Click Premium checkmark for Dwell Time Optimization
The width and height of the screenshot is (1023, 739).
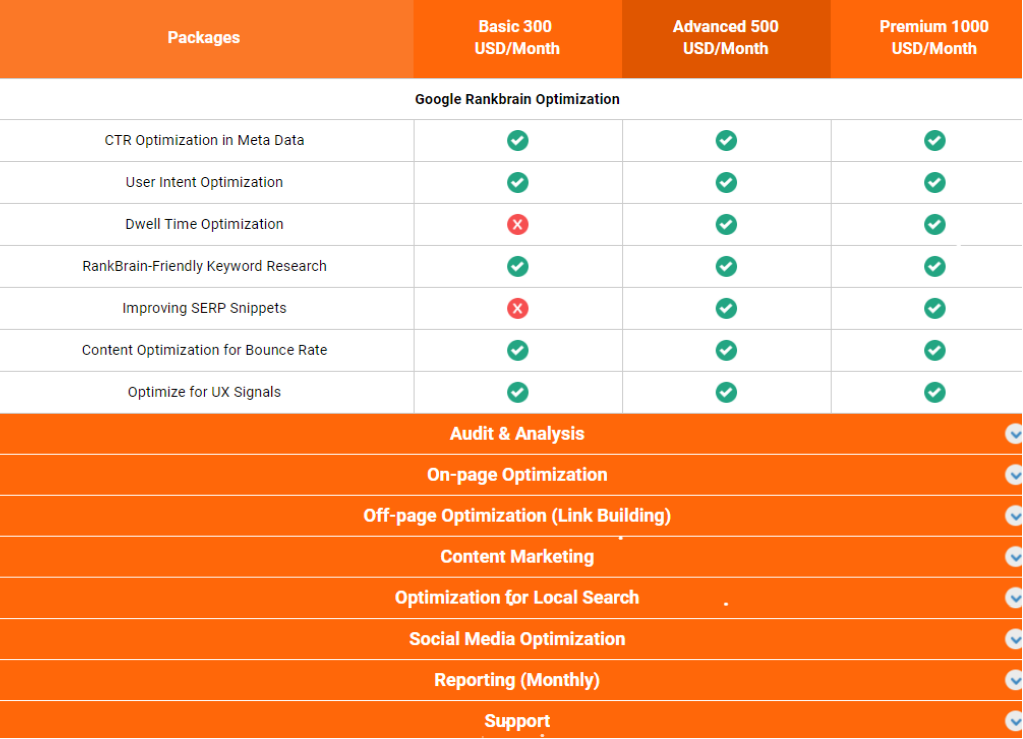pyautogui.click(x=934, y=225)
